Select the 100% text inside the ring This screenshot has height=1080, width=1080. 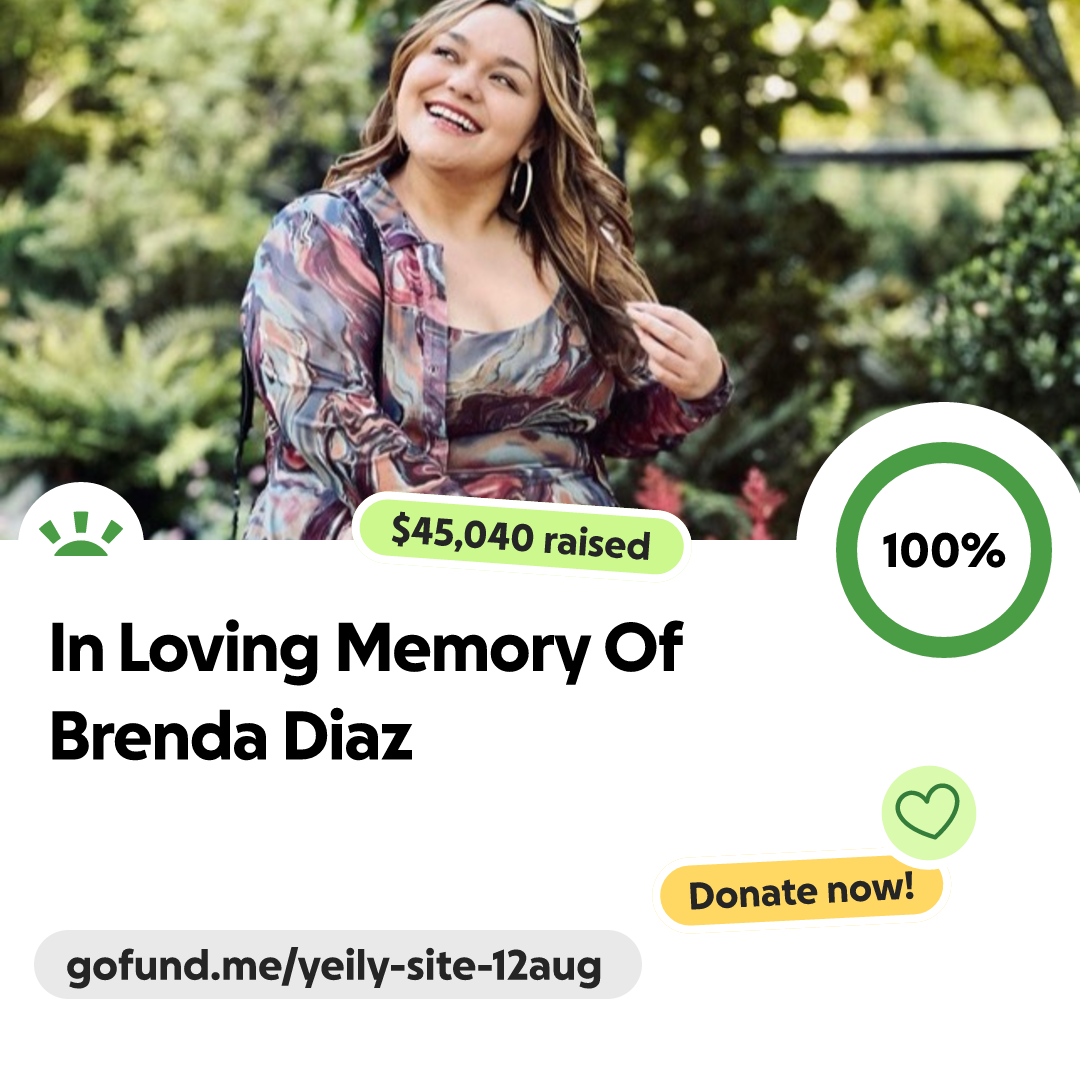[944, 550]
